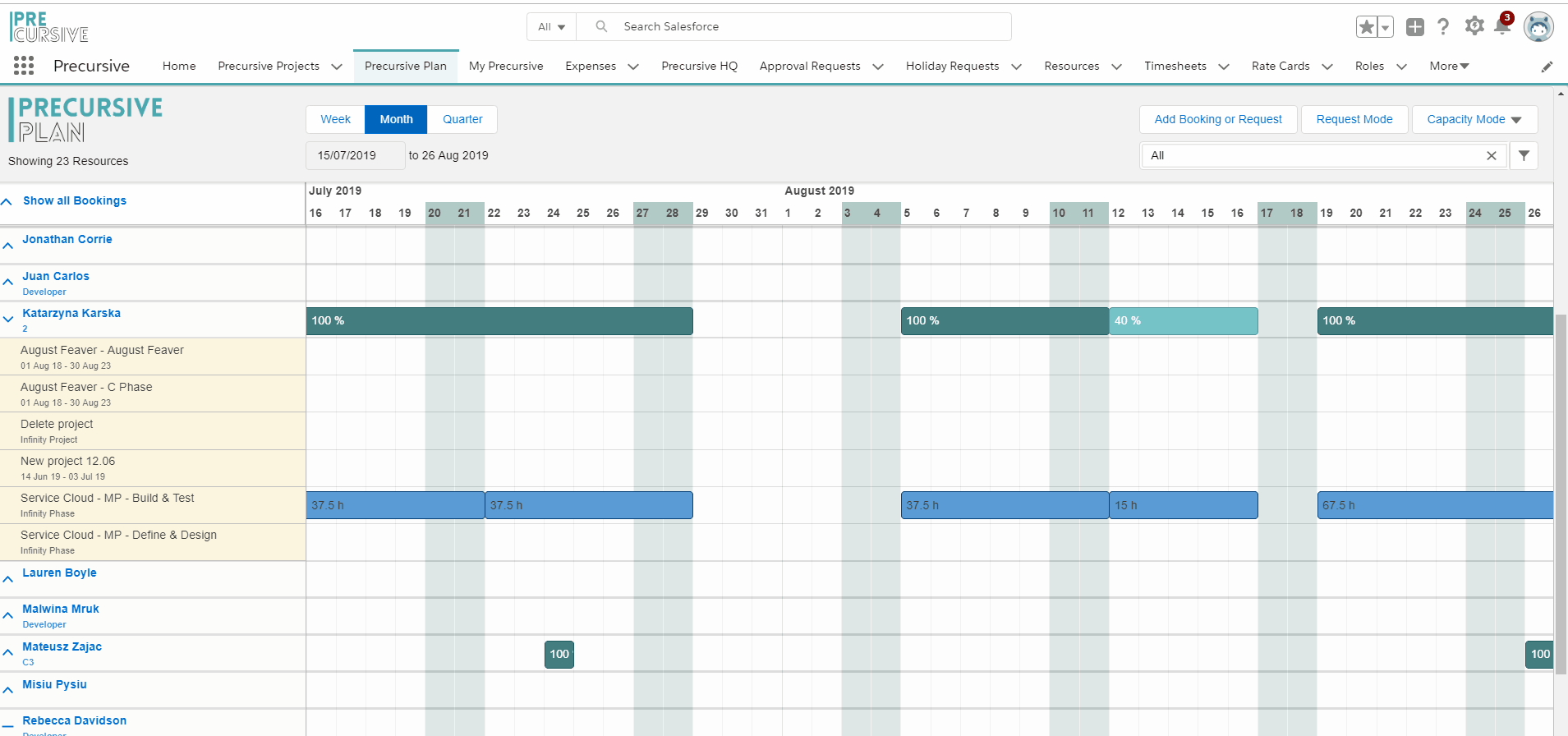Clear the All filter with X icon

tap(1492, 155)
